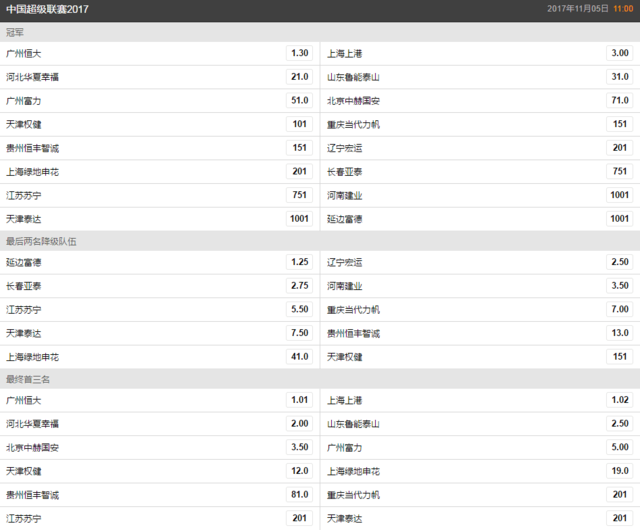This screenshot has height=530, width=640.
Task: Select 上海上港 champion odds 3.00
Action: pyautogui.click(x=620, y=53)
